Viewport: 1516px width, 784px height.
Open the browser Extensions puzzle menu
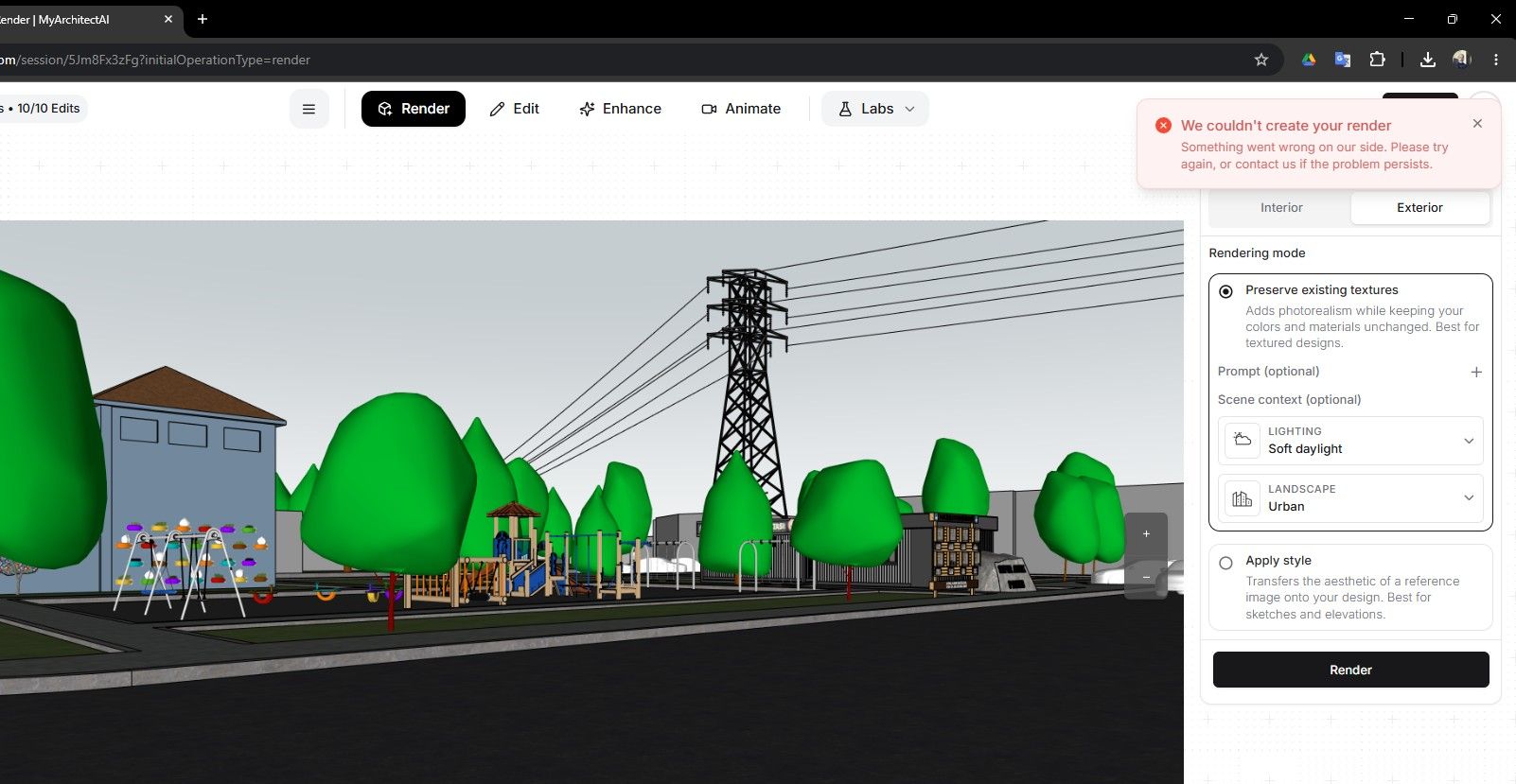click(x=1378, y=60)
